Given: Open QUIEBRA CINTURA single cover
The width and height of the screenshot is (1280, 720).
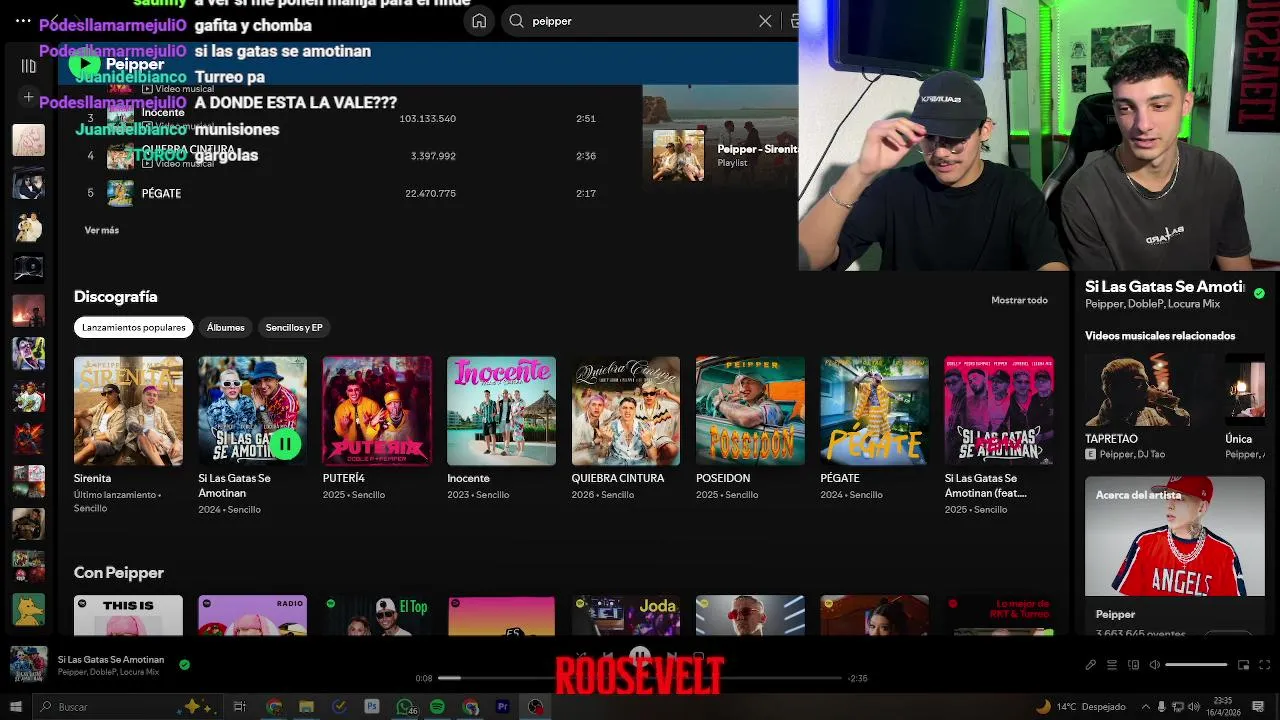Looking at the screenshot, I should click(x=626, y=411).
